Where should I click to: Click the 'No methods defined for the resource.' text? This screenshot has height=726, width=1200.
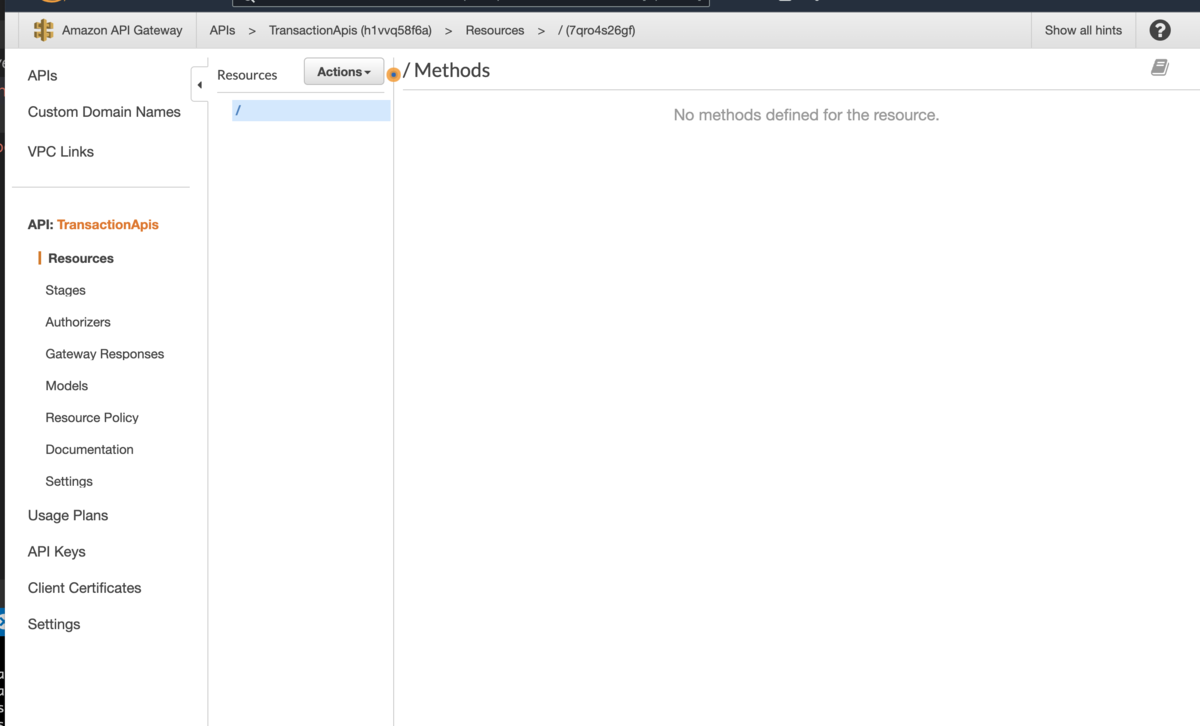pos(806,115)
